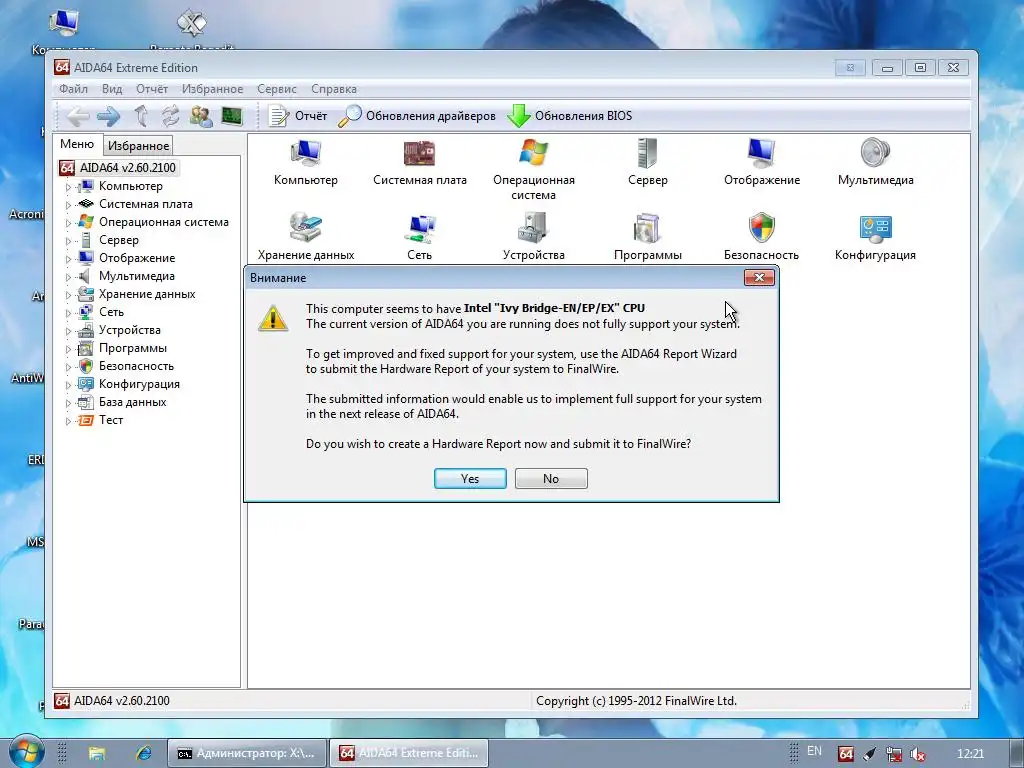The width and height of the screenshot is (1024, 768).
Task: Open Windows Explorer from taskbar
Action: [x=97, y=754]
